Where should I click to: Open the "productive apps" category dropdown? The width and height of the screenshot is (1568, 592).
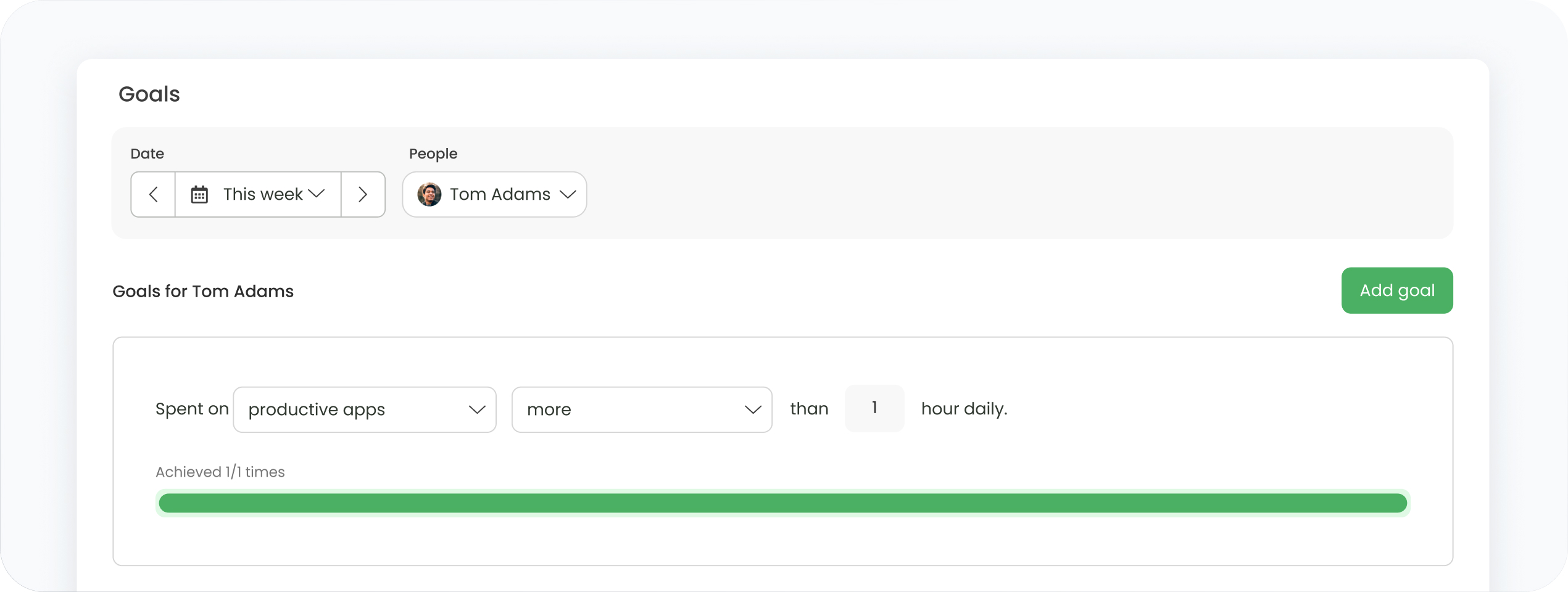[364, 409]
